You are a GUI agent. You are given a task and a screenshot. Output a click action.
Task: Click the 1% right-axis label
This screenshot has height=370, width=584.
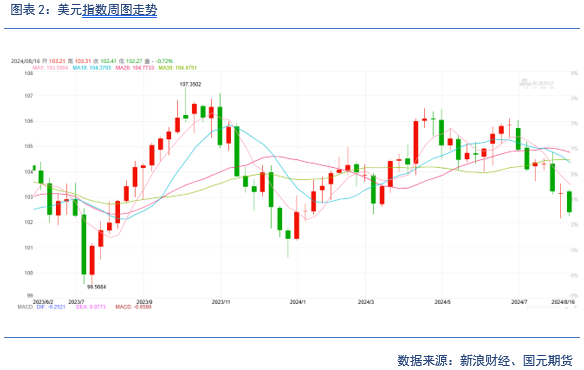point(575,149)
